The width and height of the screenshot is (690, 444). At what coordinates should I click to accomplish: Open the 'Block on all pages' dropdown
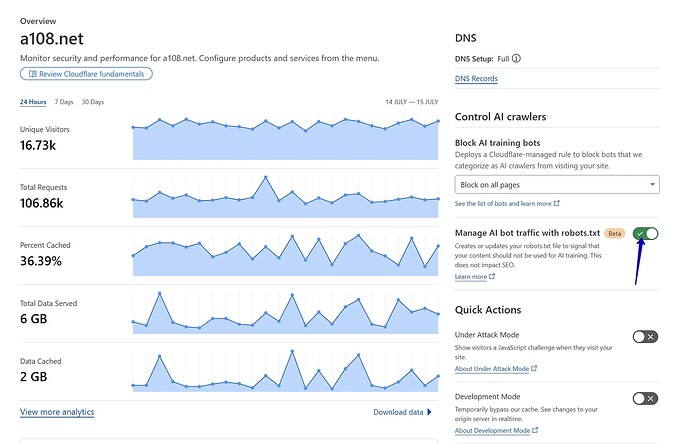[557, 185]
